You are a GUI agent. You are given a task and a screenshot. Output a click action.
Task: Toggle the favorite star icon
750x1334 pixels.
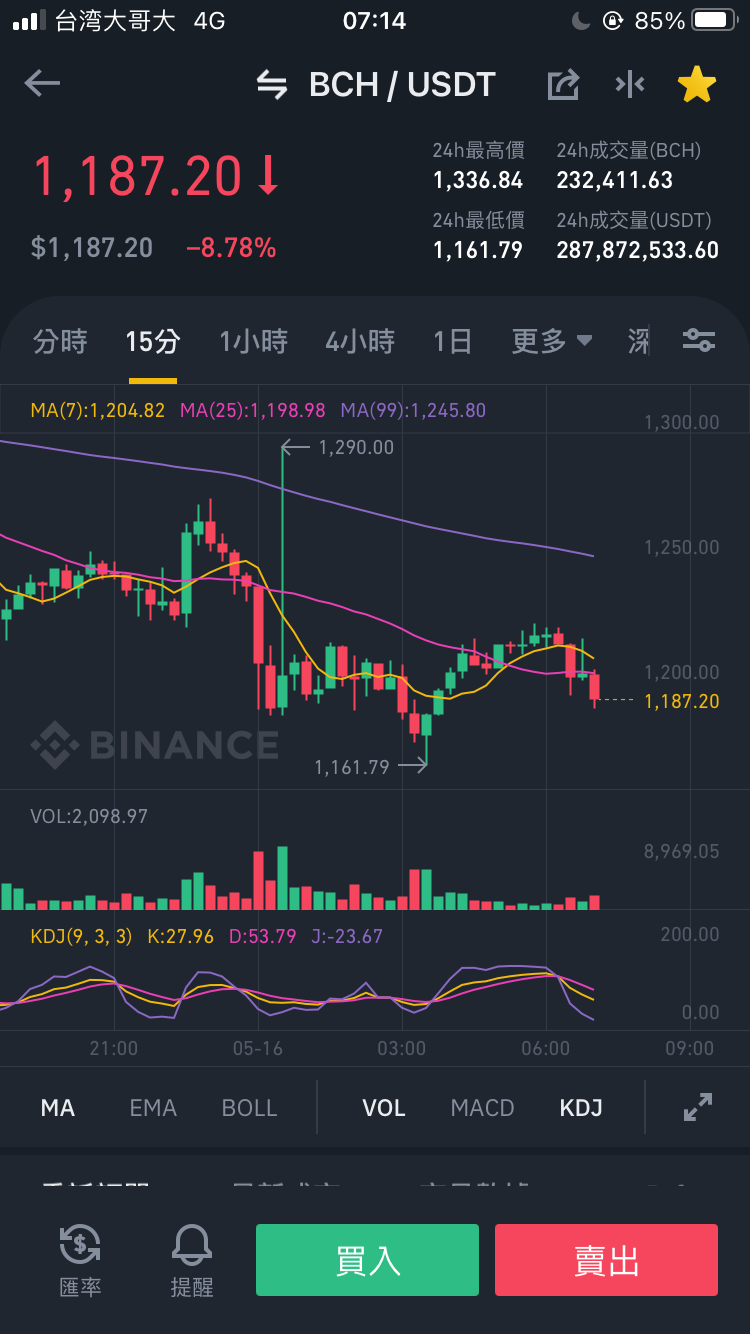click(x=697, y=85)
